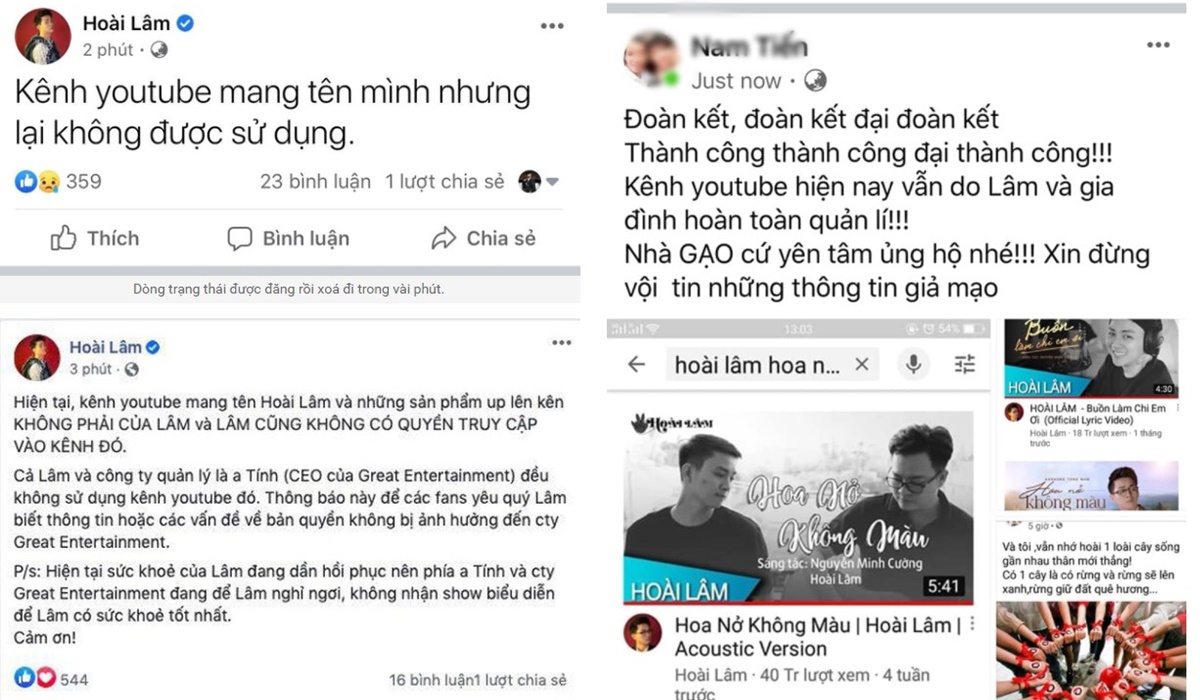Viewport: 1200px width, 700px height.
Task: Click the Bình luận comment button
Action: tap(288, 238)
